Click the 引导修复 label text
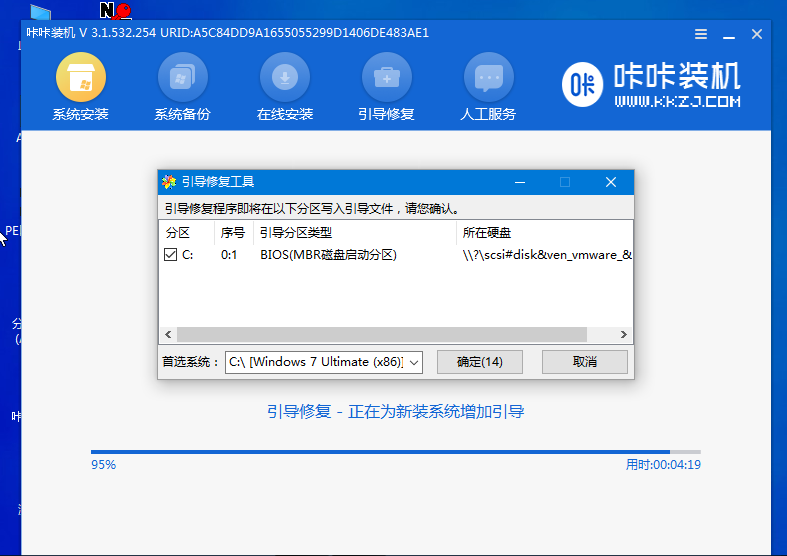Viewport: 787px width, 556px height. (x=386, y=114)
